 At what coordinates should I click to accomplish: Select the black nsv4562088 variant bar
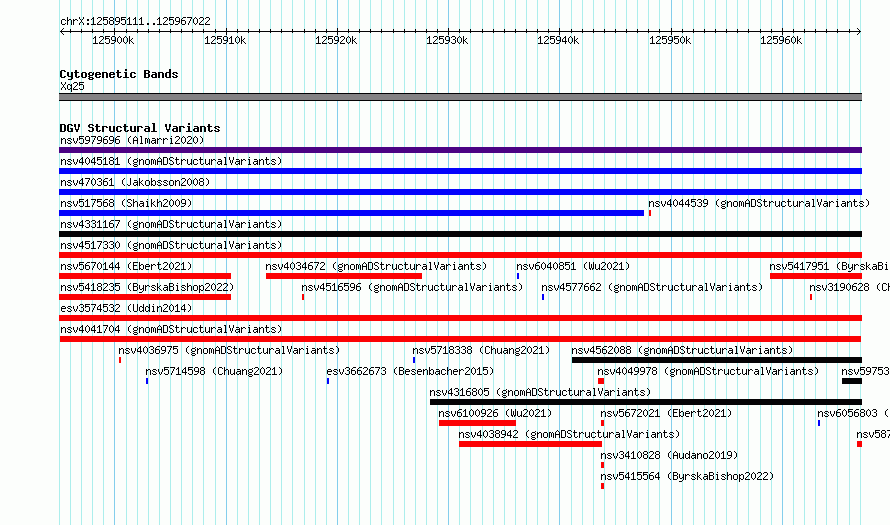point(717,360)
